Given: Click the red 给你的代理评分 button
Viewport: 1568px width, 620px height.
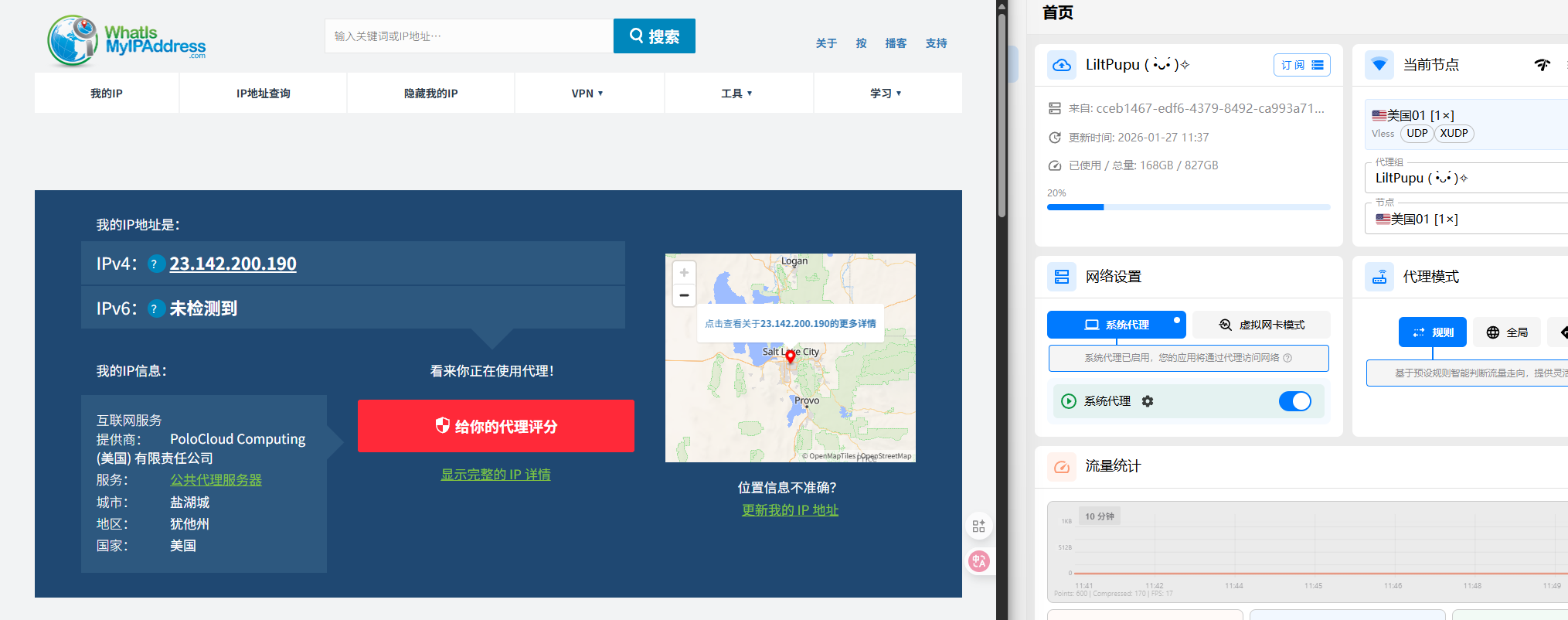Looking at the screenshot, I should [496, 426].
